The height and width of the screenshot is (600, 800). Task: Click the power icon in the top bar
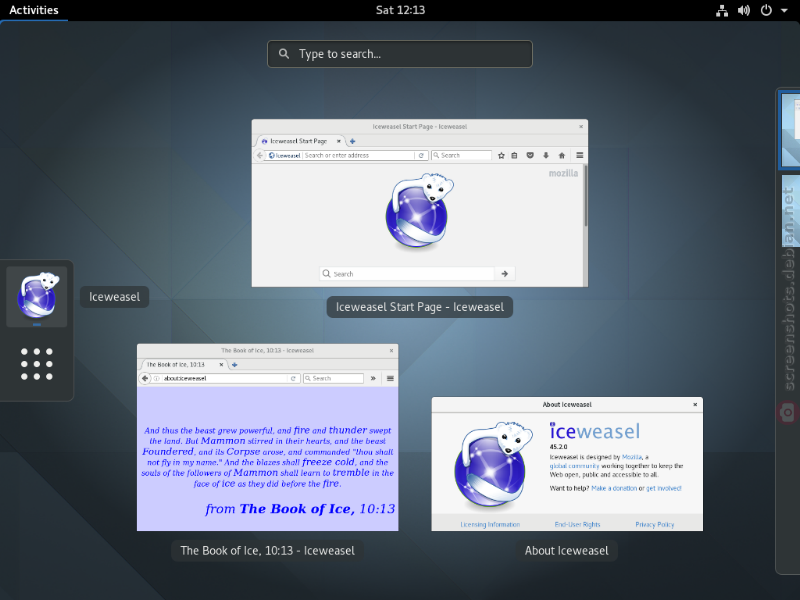766,11
